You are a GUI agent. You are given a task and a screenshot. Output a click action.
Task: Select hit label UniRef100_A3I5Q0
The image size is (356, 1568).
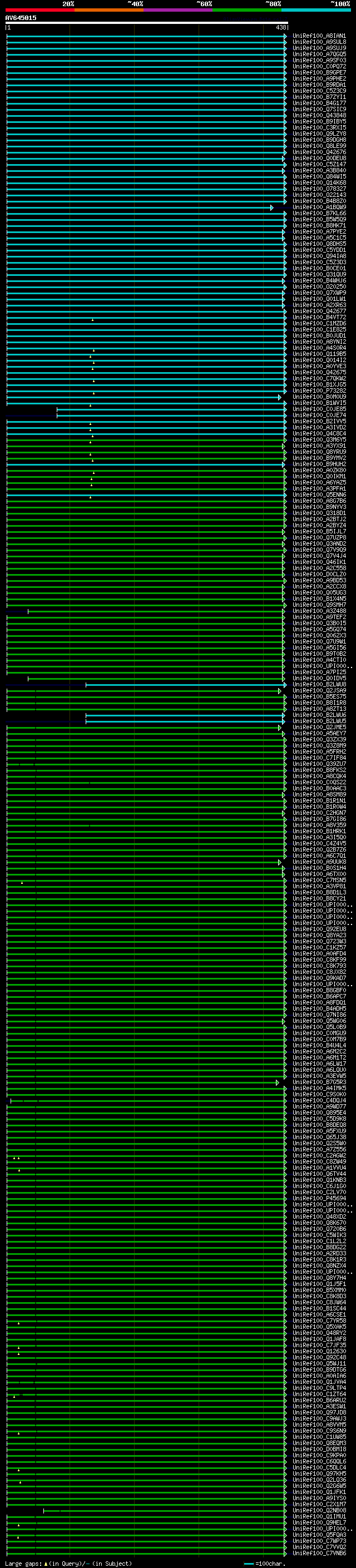[319, 837]
